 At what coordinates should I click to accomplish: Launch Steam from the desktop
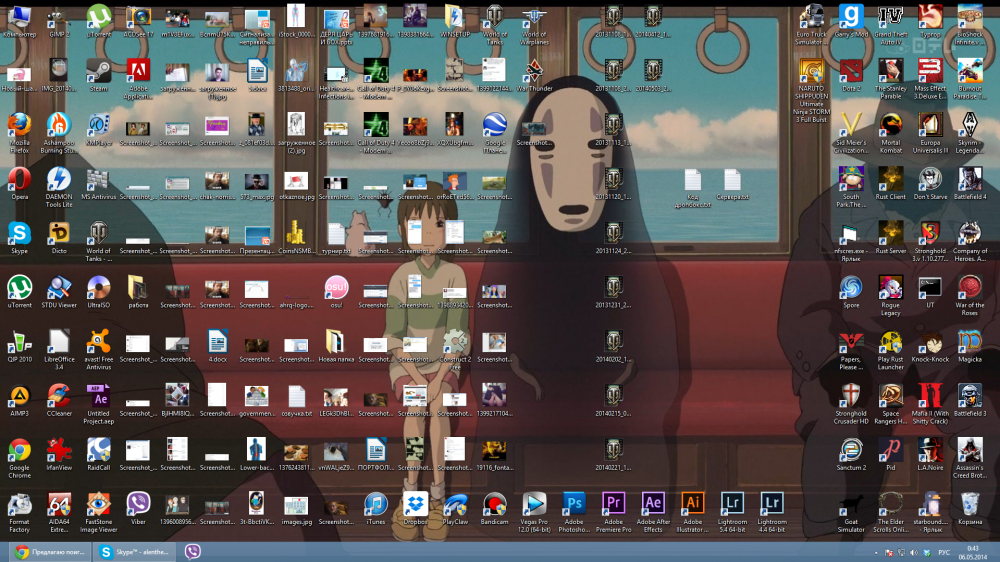point(98,76)
